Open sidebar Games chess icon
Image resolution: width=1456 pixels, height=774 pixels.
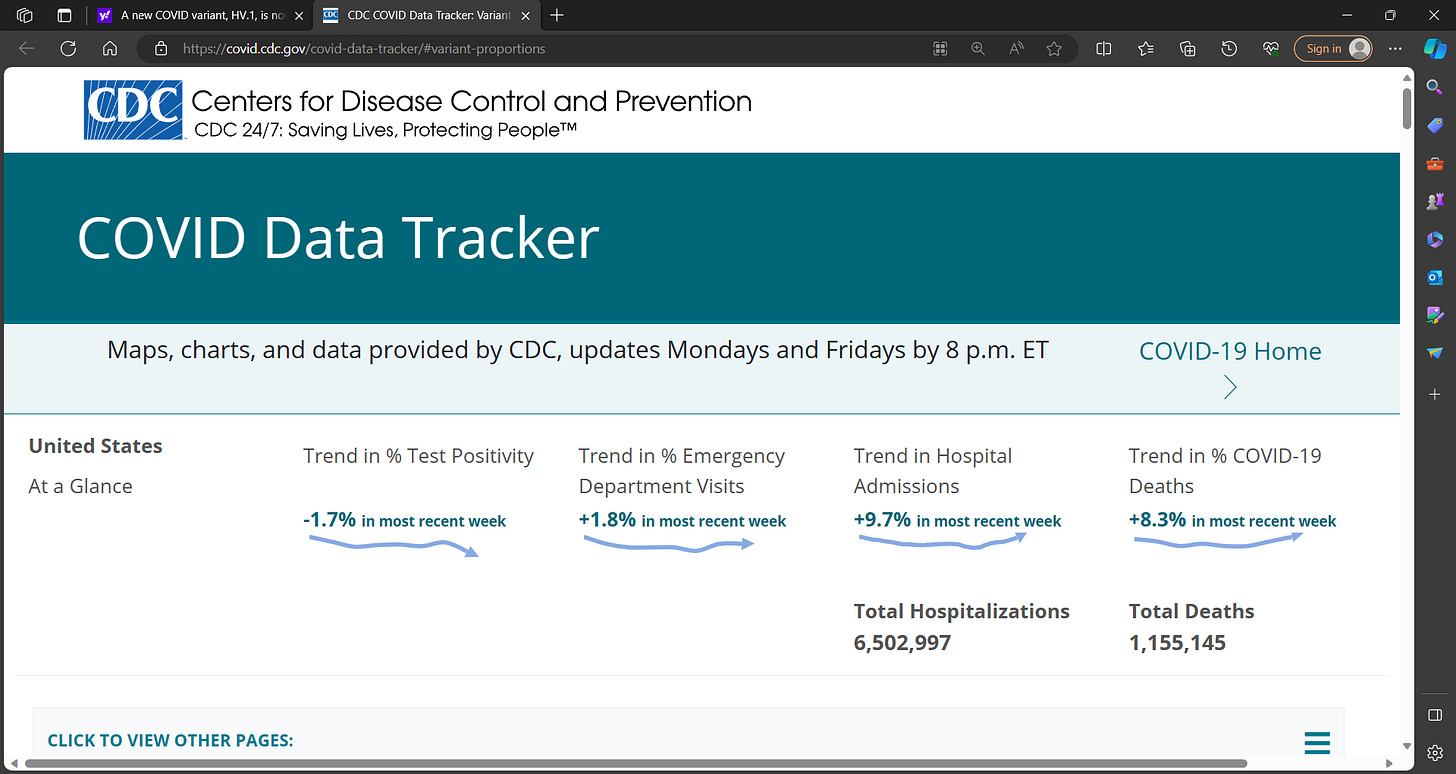1434,201
